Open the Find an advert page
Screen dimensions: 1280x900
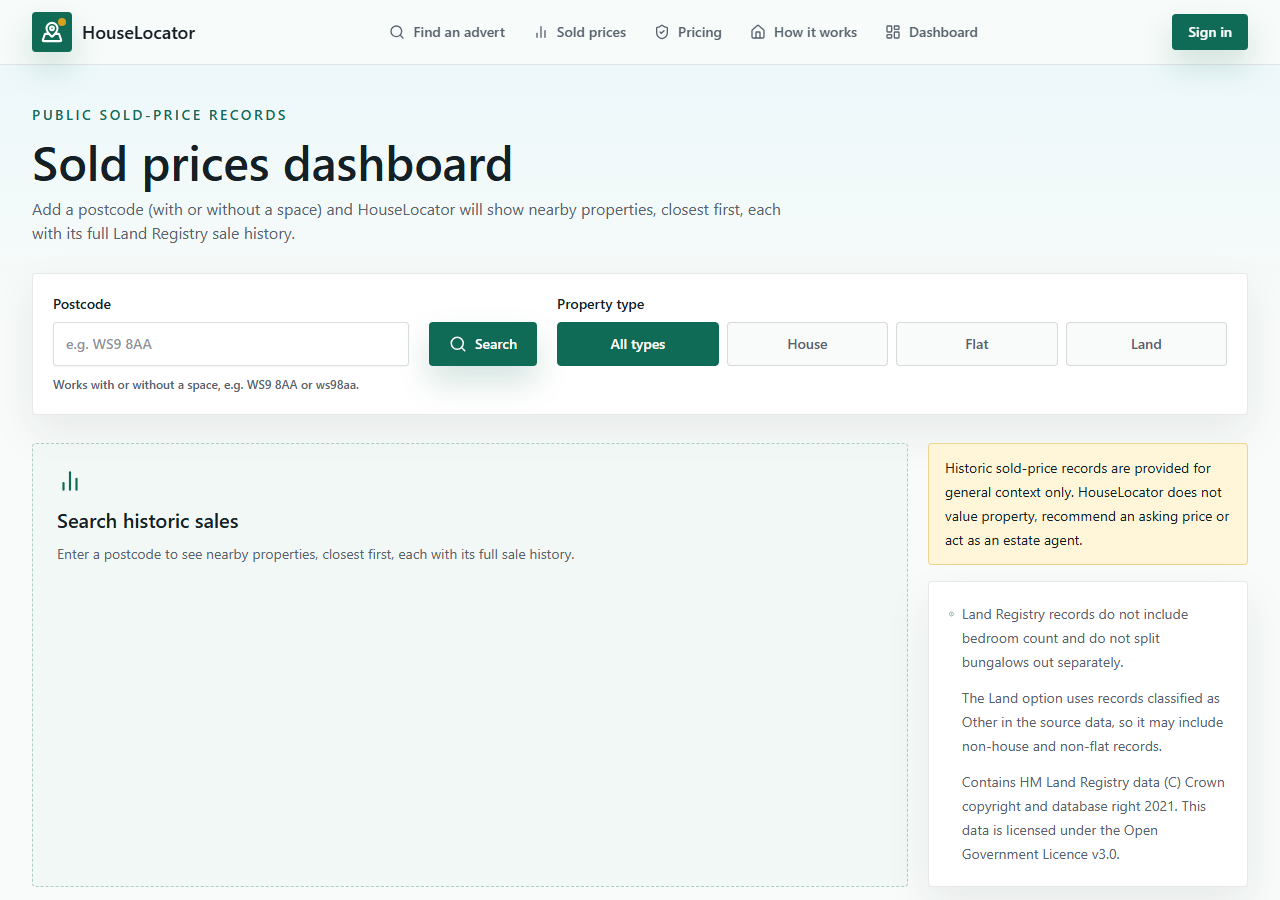pyautogui.click(x=447, y=32)
